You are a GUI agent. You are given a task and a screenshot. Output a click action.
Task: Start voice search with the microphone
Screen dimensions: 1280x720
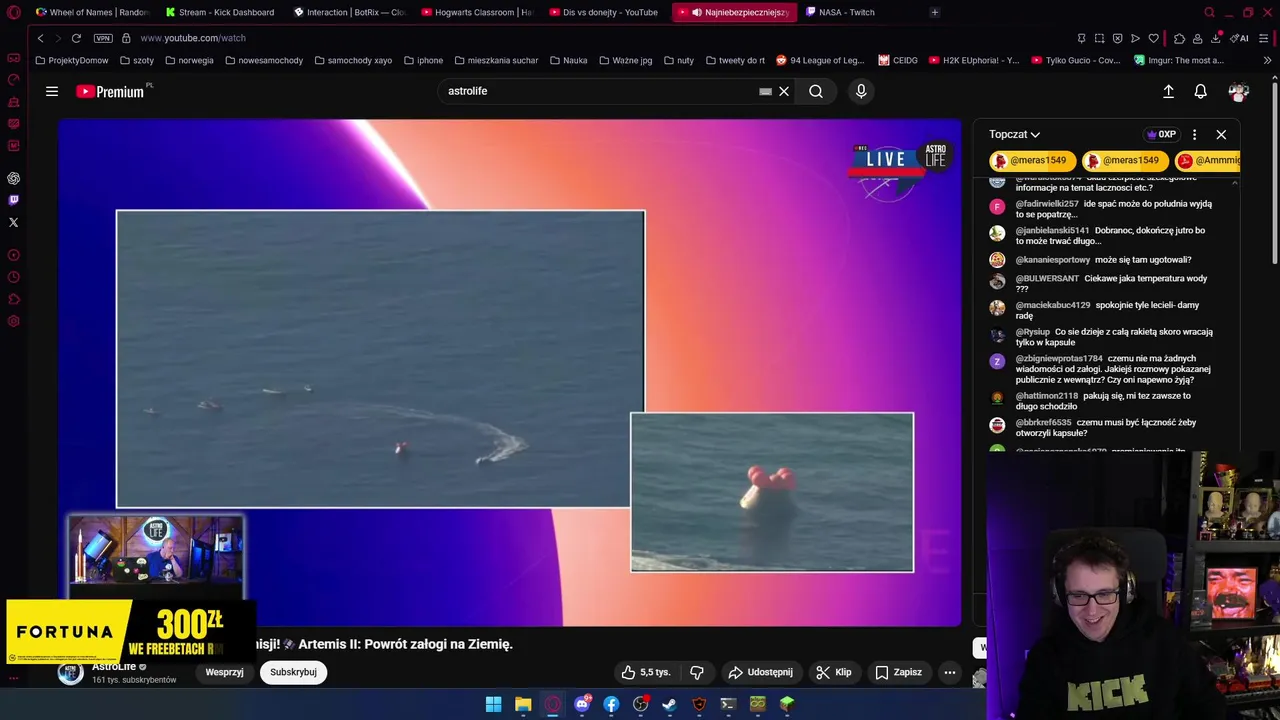861,91
